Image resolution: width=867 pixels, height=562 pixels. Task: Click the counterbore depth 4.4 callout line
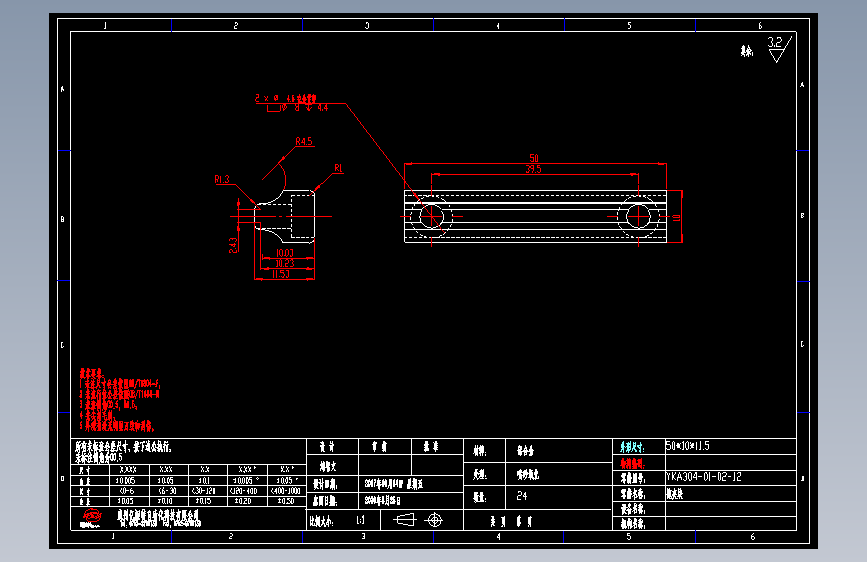point(297,108)
